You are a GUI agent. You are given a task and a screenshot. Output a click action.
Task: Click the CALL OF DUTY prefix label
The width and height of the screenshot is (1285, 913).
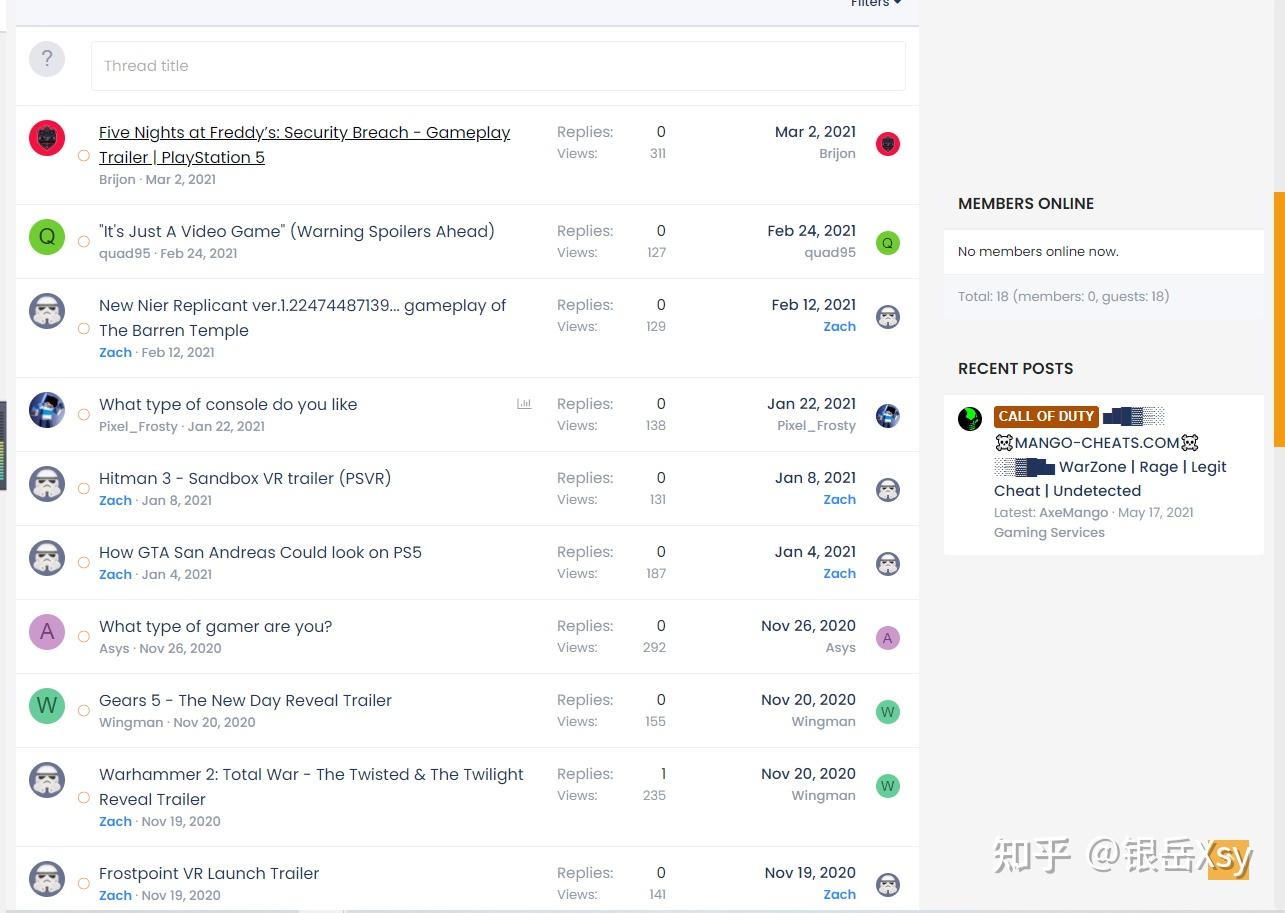tap(1046, 416)
